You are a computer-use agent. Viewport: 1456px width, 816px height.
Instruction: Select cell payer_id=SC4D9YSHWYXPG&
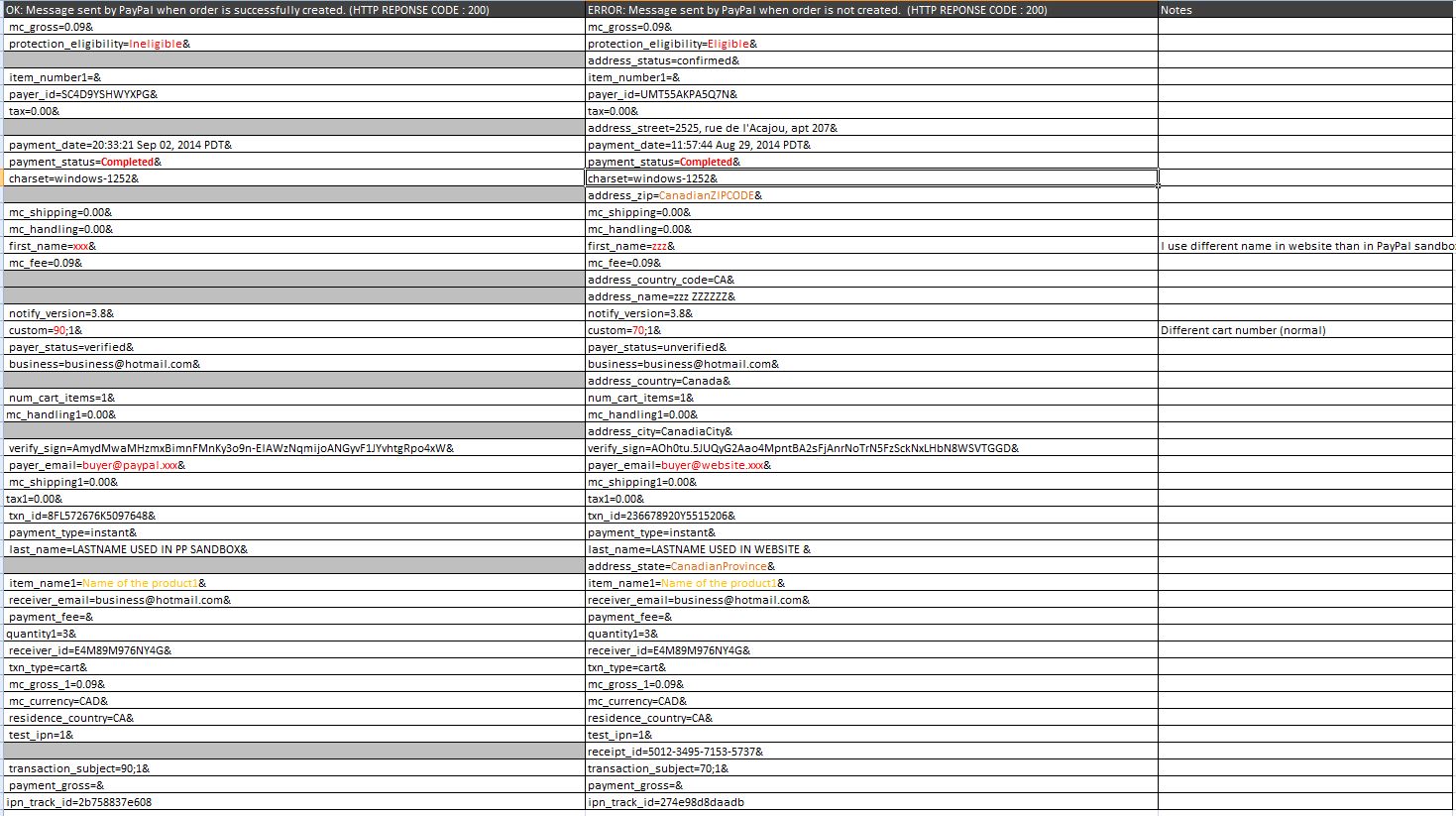294,94
